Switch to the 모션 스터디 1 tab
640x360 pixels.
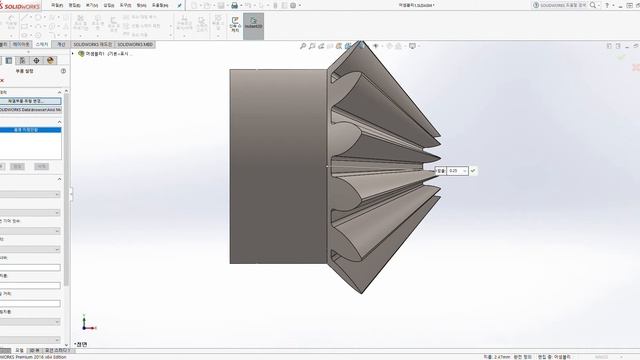[57, 351]
